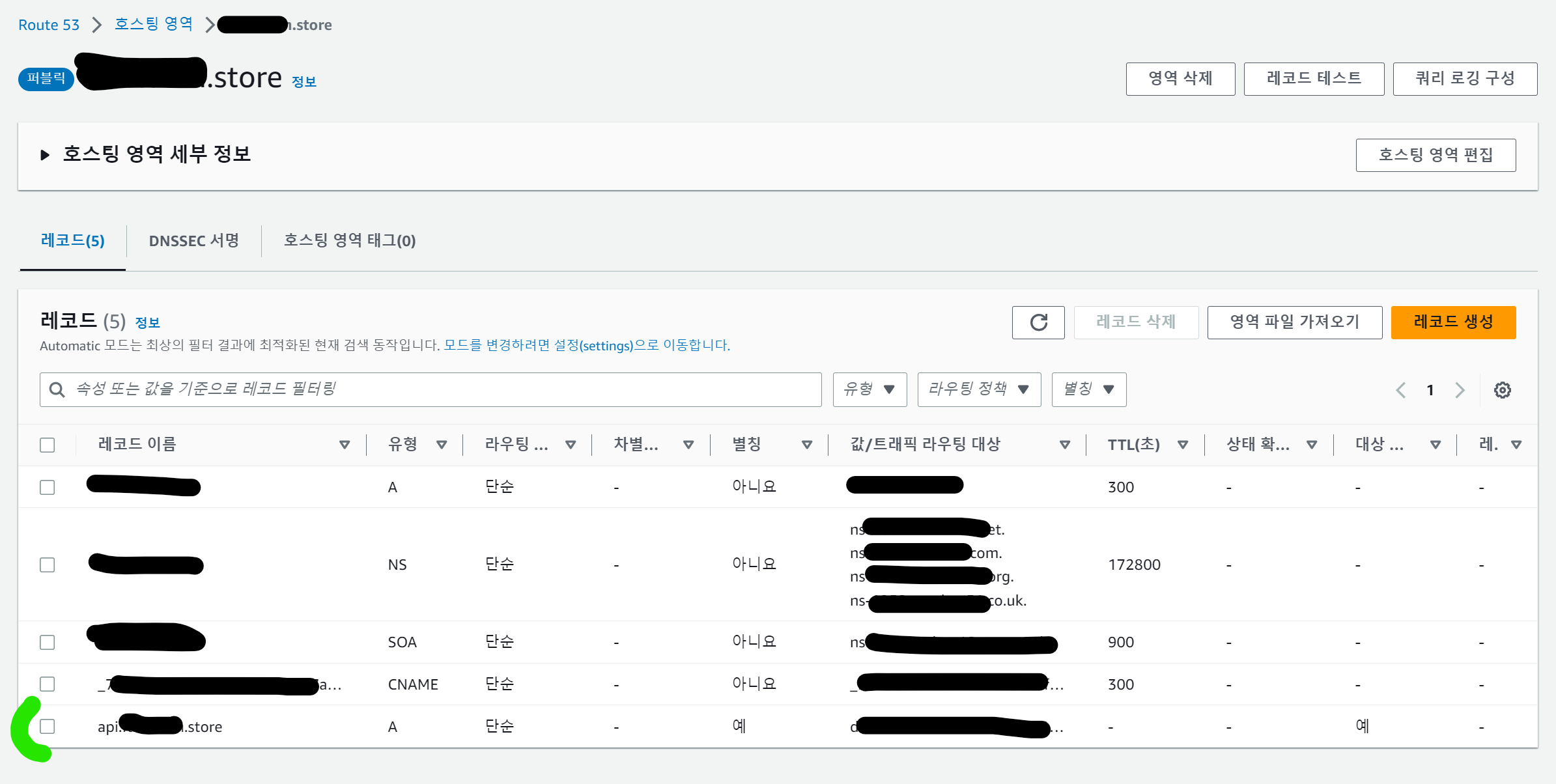Open the table settings gear icon
Viewport: 1556px width, 784px height.
pyautogui.click(x=1502, y=390)
